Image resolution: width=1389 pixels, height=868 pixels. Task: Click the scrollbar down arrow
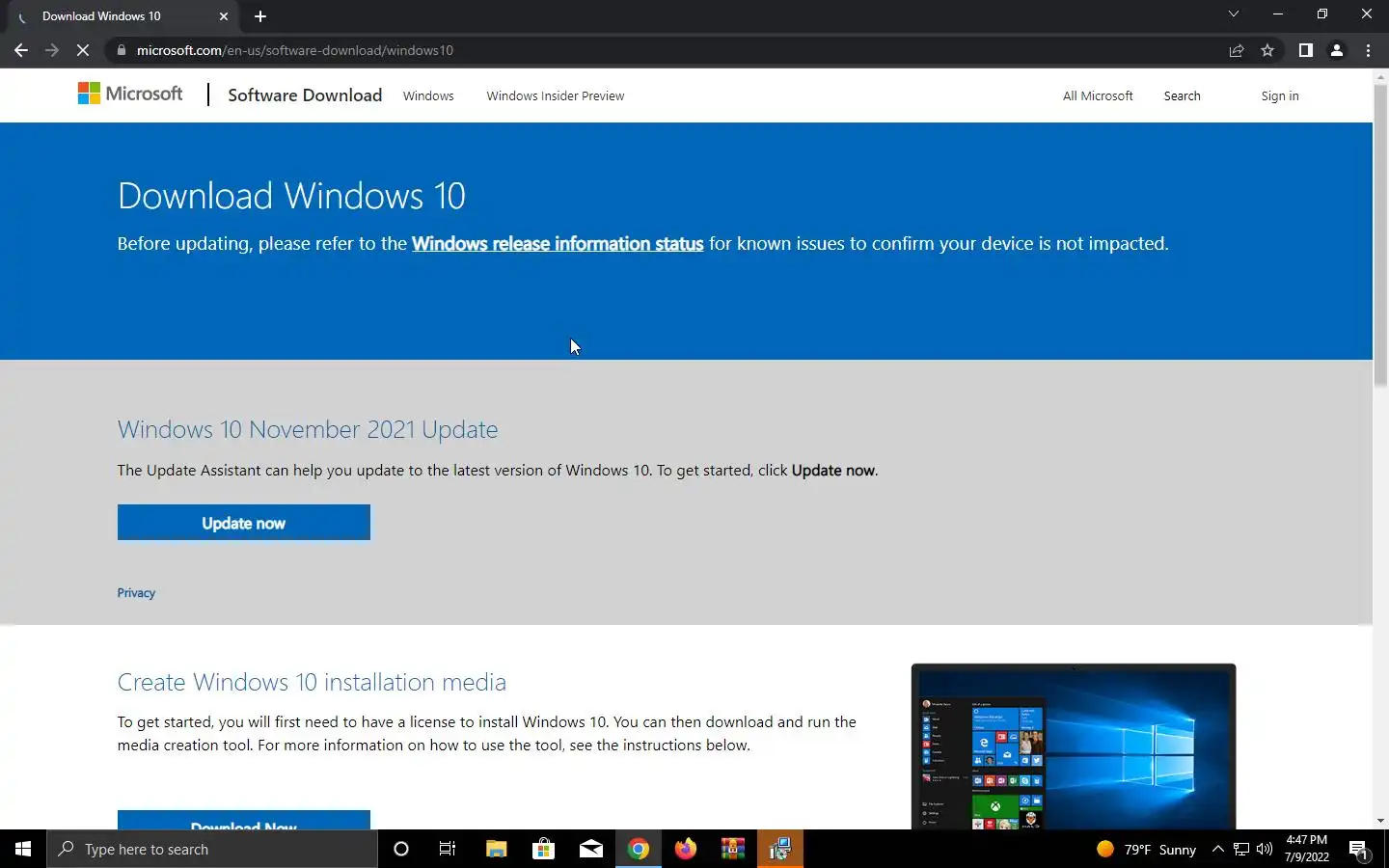(1380, 821)
